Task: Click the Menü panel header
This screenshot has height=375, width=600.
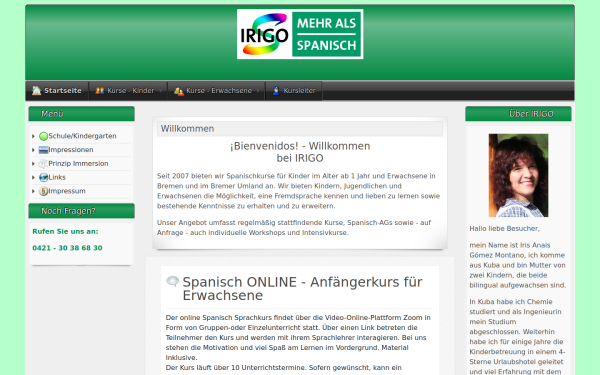Action: [x=82, y=114]
